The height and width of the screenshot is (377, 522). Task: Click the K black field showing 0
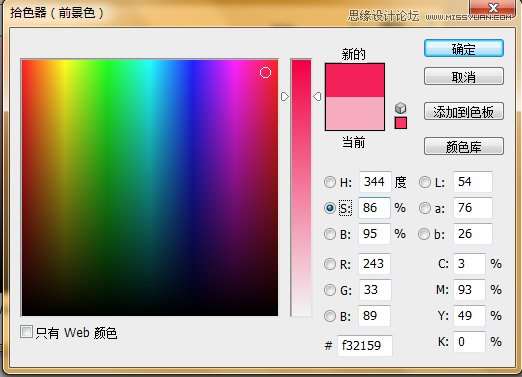click(x=469, y=342)
